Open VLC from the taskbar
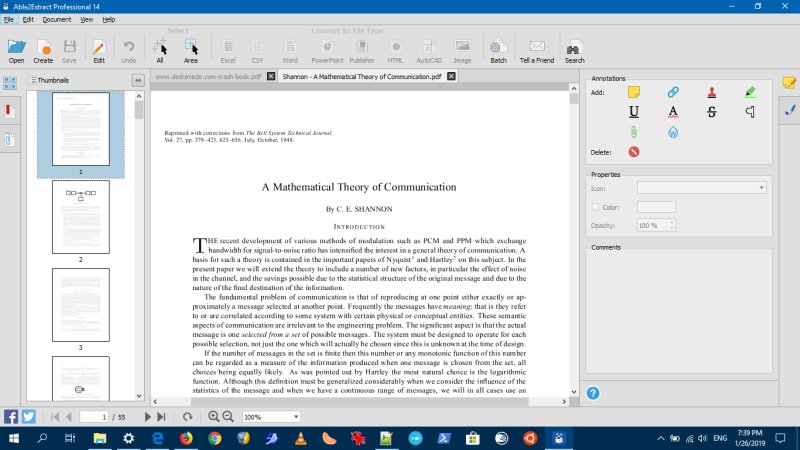Viewport: 800px width, 450px height. click(301, 438)
